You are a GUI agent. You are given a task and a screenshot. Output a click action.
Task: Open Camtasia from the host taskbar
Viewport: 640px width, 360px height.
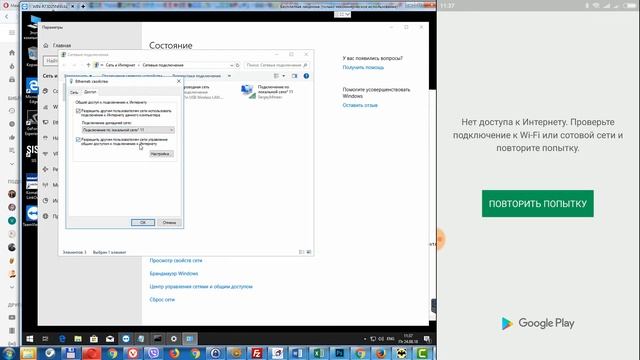tap(422, 353)
